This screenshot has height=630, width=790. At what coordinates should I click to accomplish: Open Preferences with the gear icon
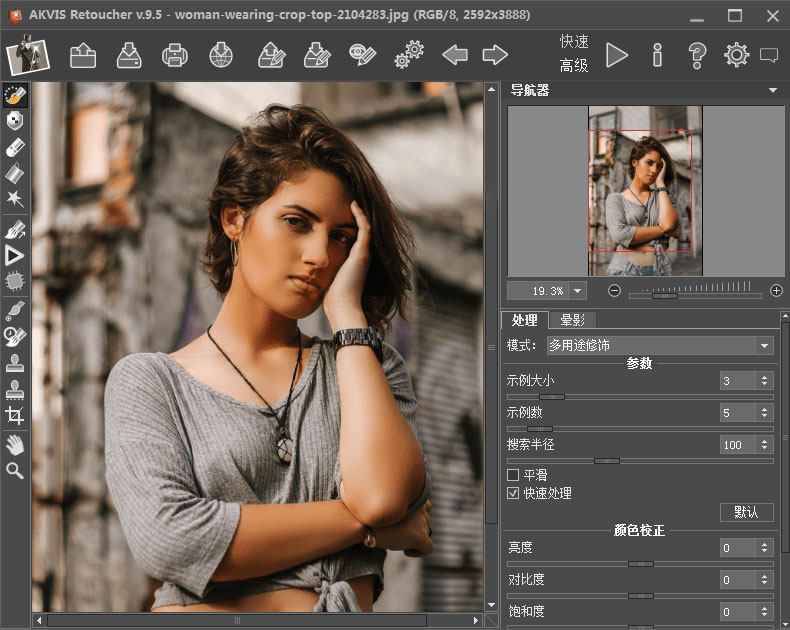coord(737,55)
